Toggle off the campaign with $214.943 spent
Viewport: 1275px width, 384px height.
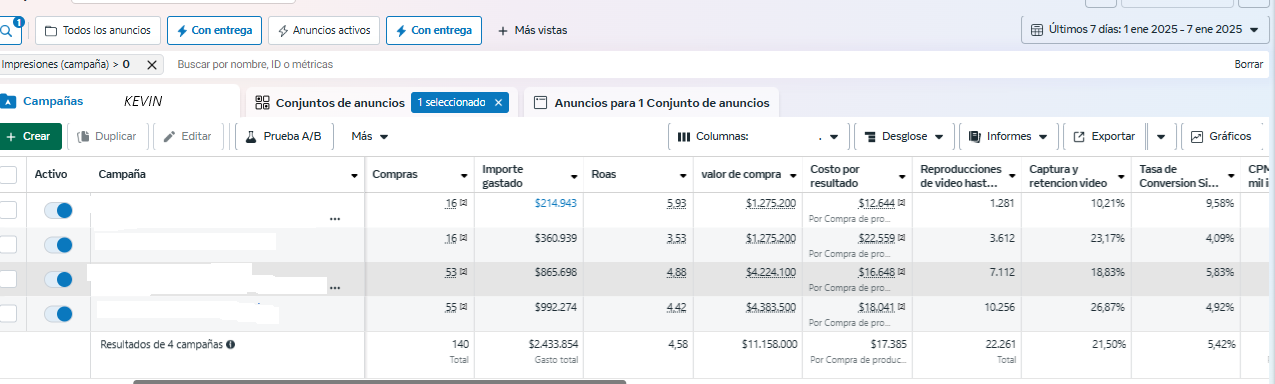tap(59, 210)
